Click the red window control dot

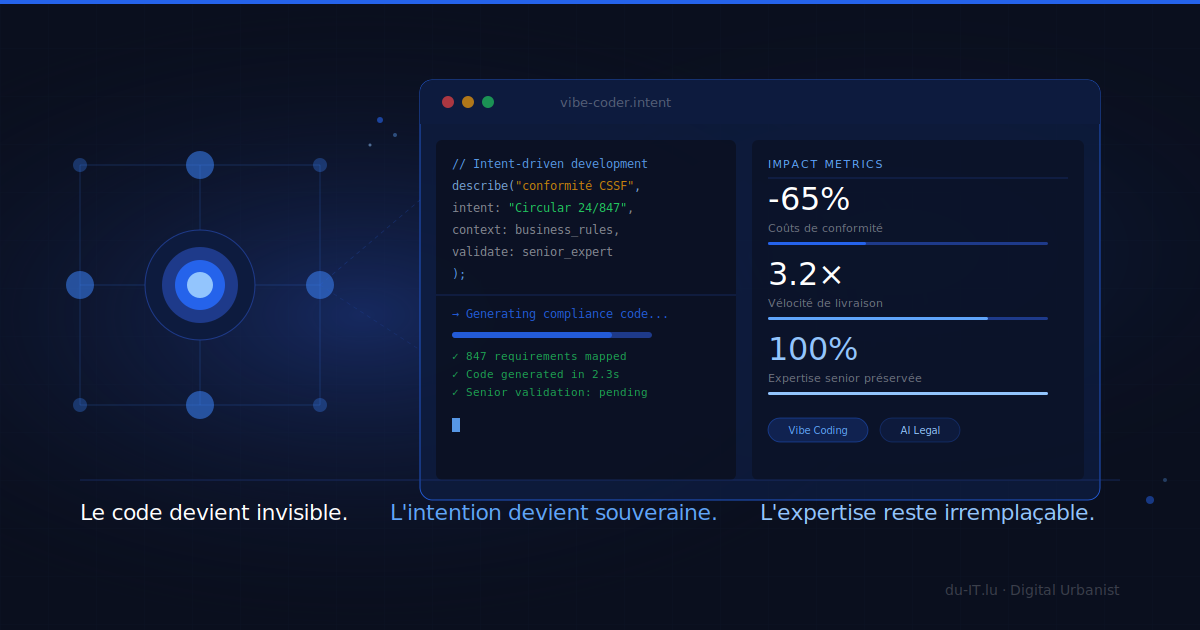click(x=447, y=101)
